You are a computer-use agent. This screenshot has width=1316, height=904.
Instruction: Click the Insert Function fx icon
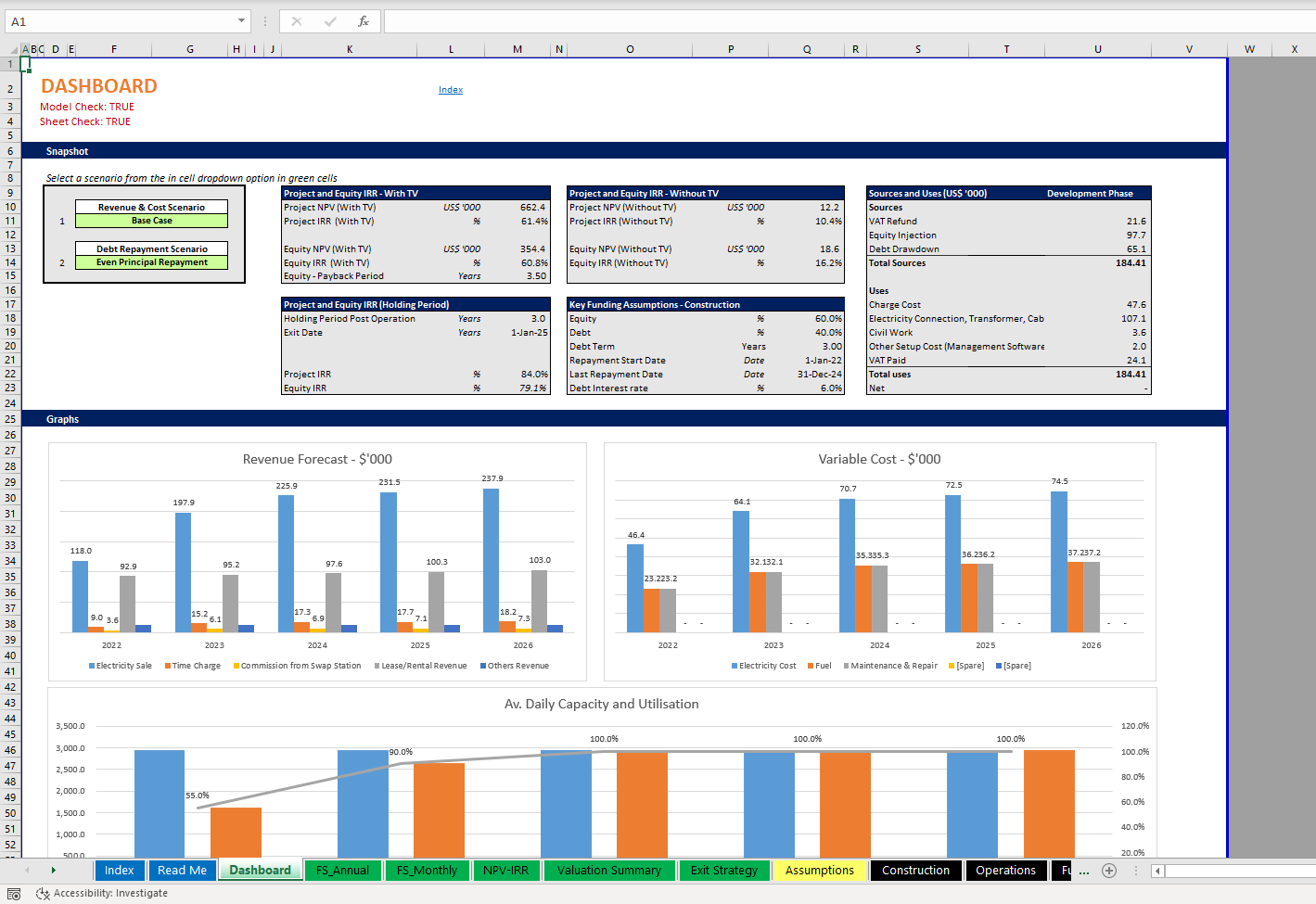[x=363, y=21]
